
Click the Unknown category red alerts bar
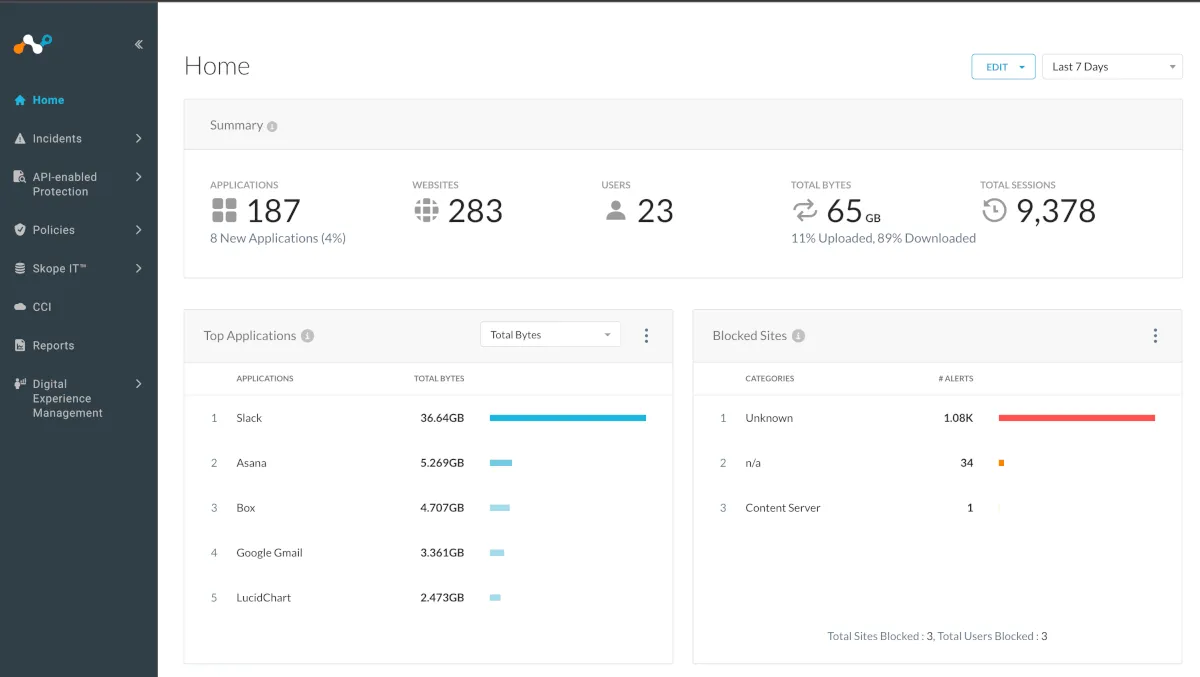click(1076, 418)
